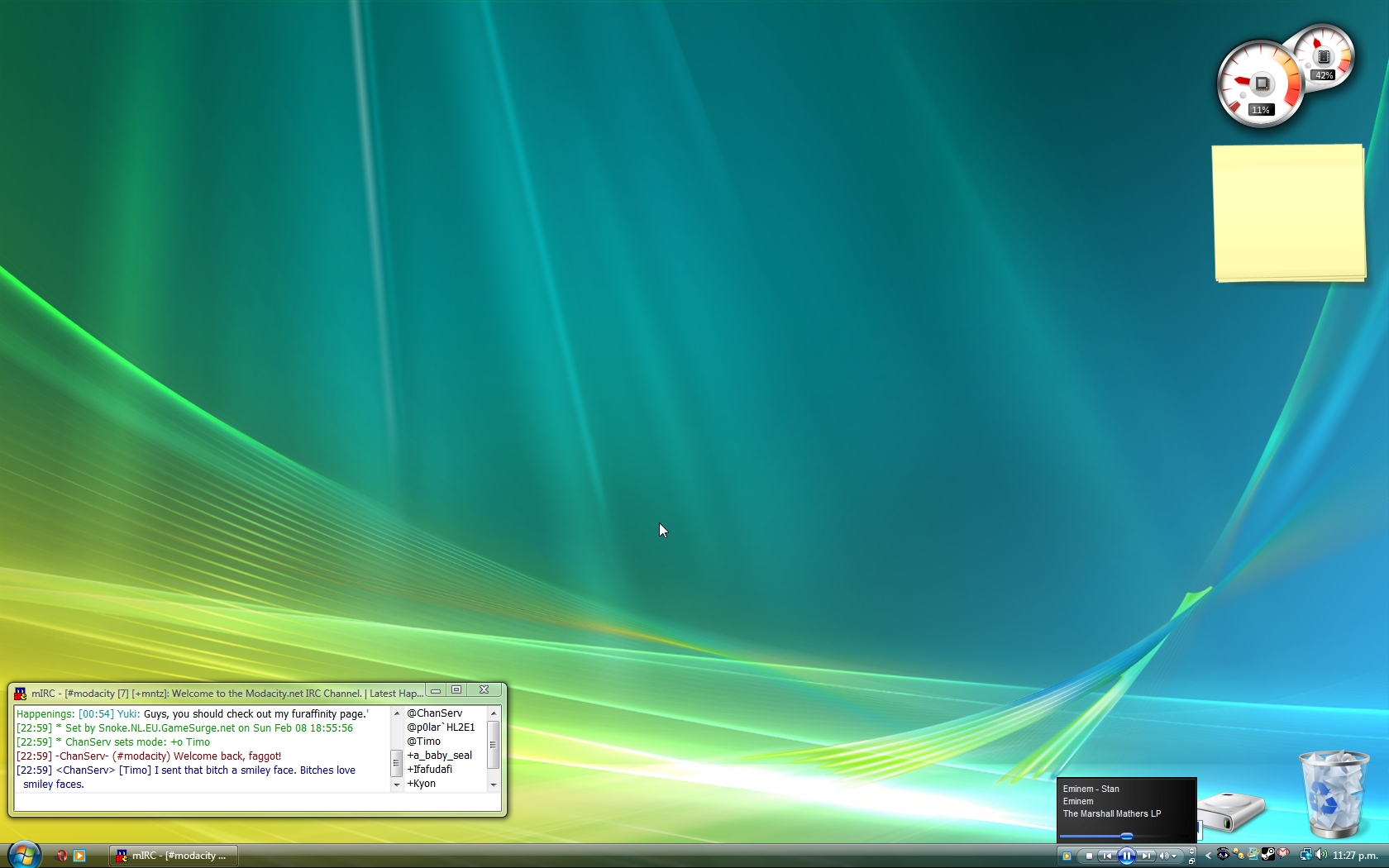Viewport: 1389px width, 868px height.
Task: Open the network connection tray icon
Action: click(x=1305, y=855)
